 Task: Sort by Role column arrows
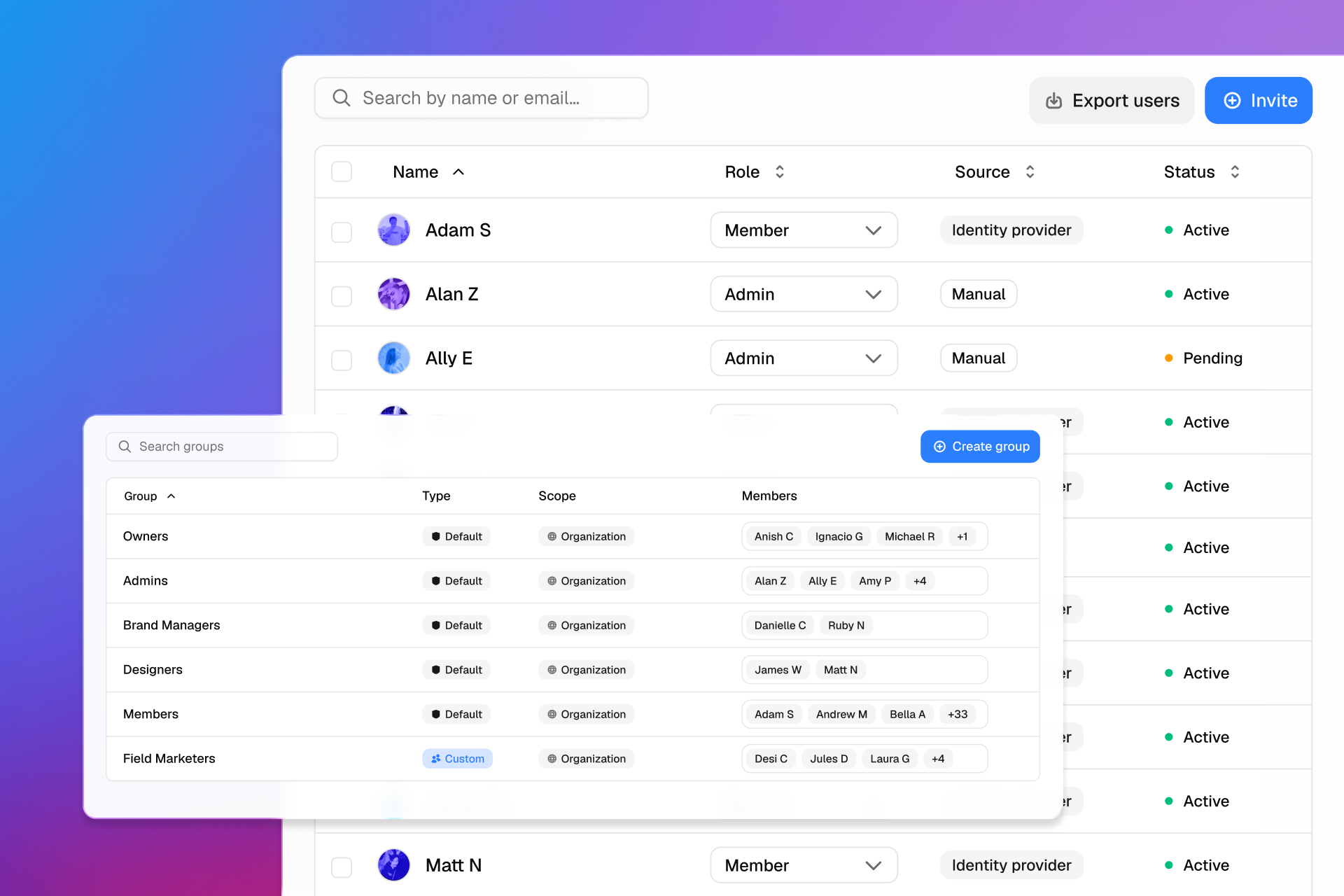click(x=780, y=172)
